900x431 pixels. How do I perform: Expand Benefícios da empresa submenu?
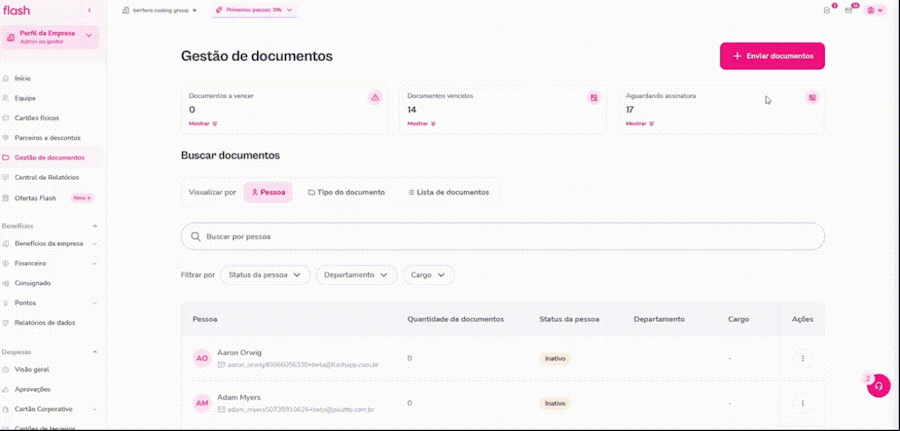[95, 243]
